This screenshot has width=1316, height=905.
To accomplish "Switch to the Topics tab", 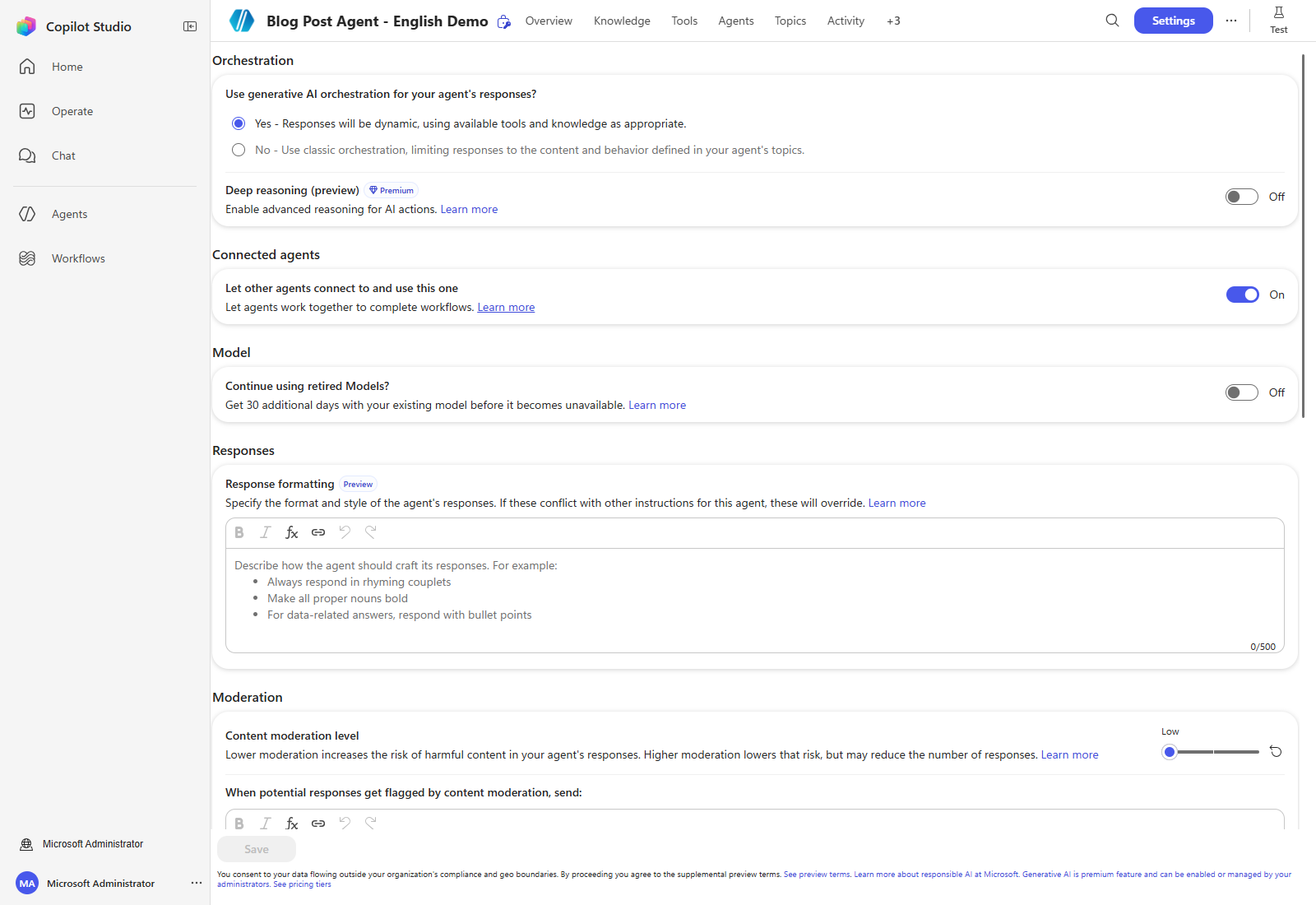I will (x=790, y=21).
